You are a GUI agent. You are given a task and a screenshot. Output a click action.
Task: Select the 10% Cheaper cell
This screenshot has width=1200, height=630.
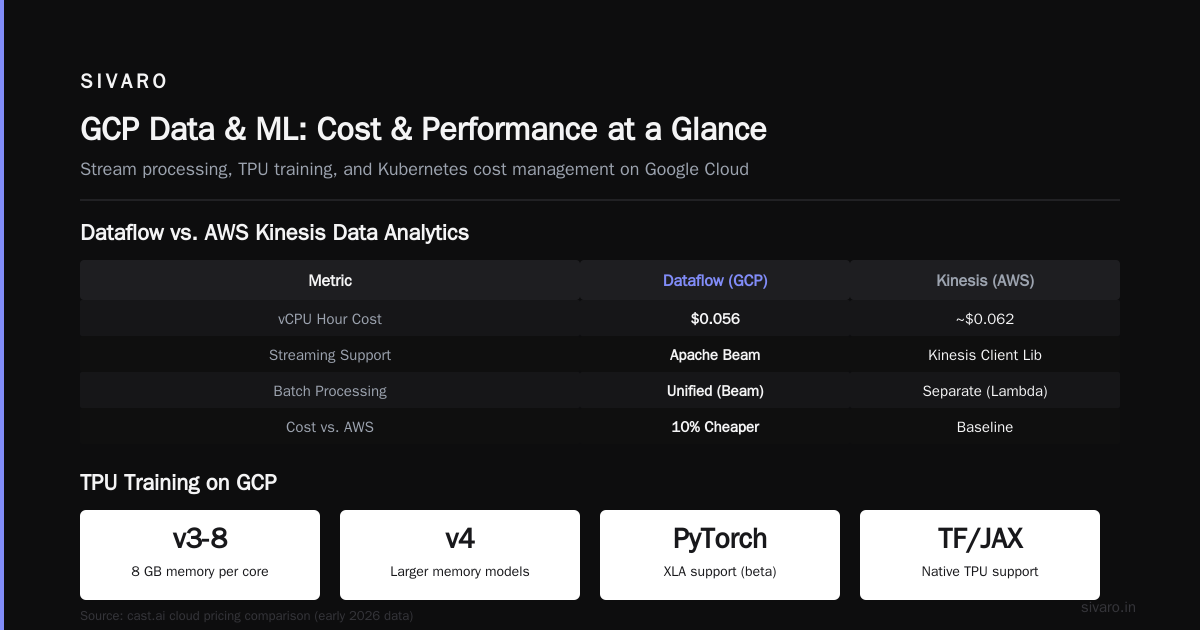[715, 427]
